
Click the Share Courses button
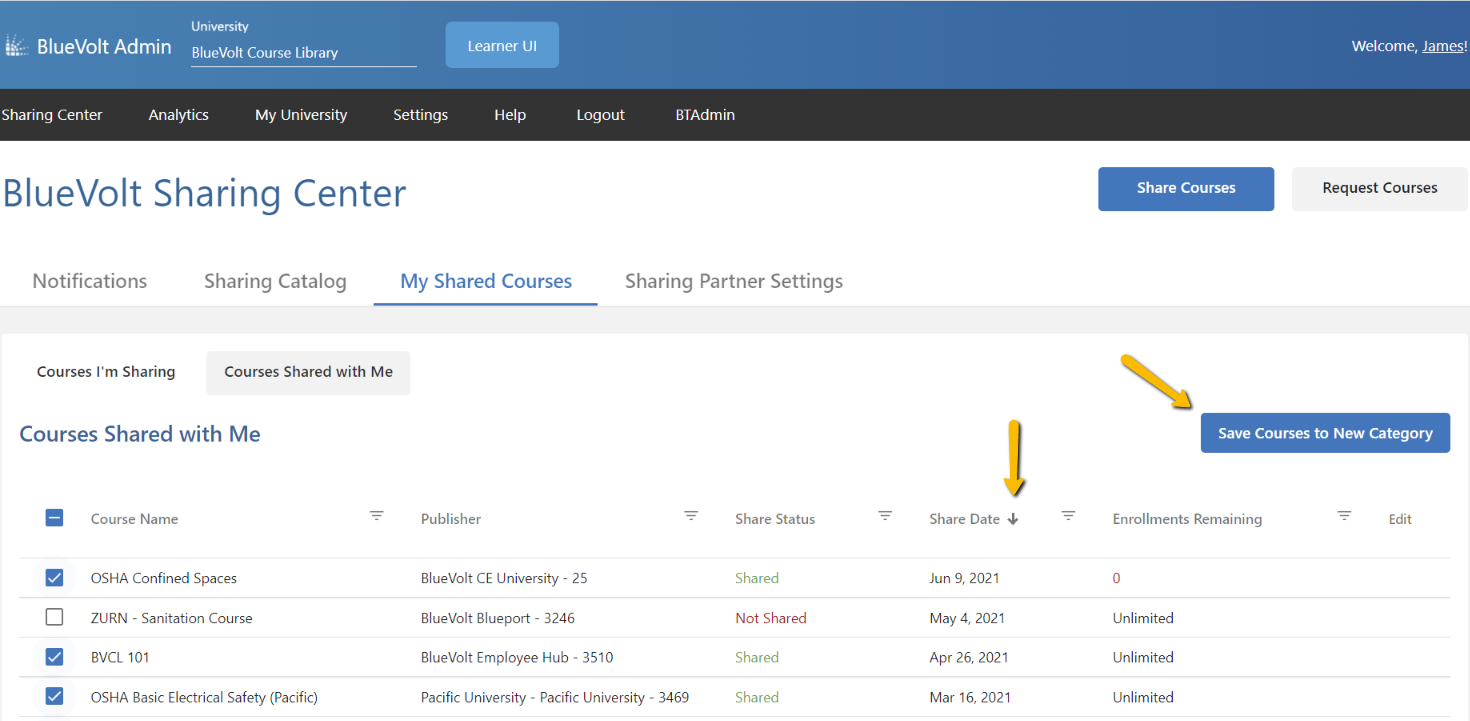[1186, 188]
